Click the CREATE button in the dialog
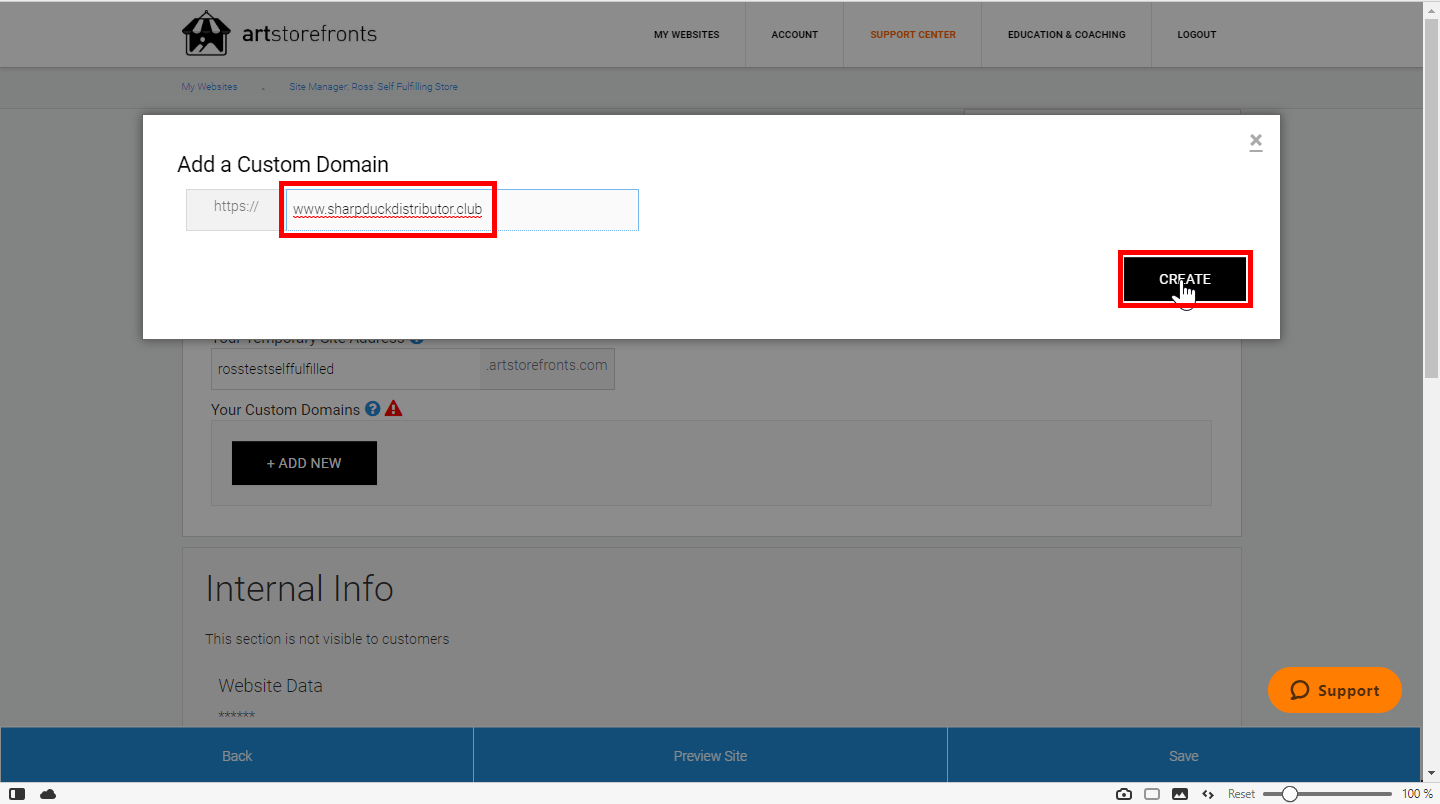Image resolution: width=1440 pixels, height=804 pixels. point(1185,279)
